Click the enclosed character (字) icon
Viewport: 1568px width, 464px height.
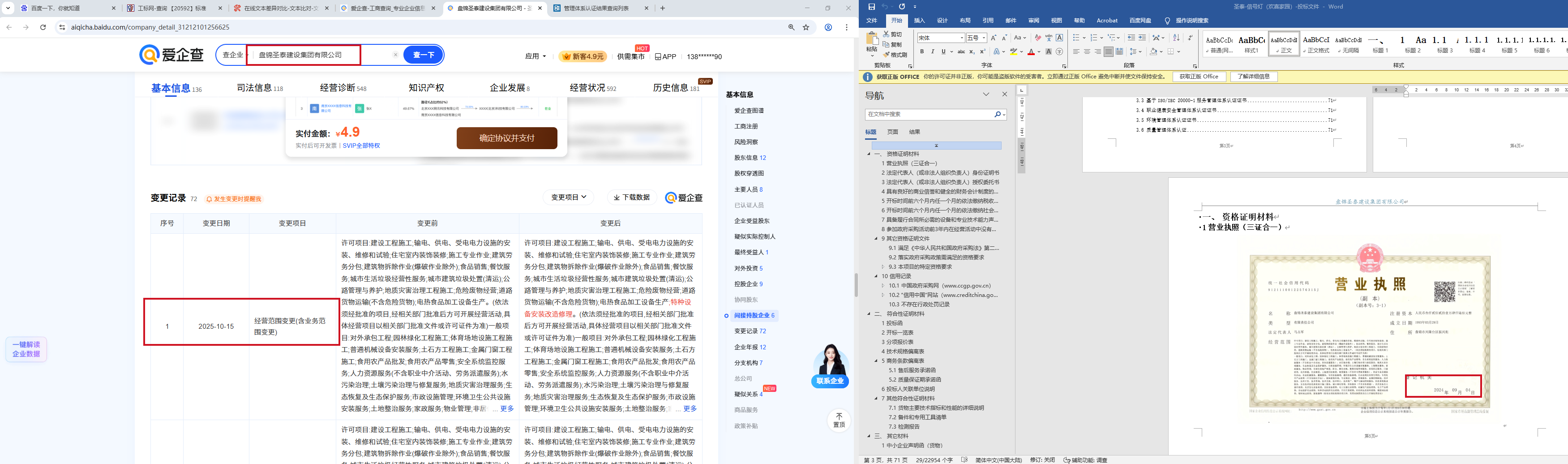(1060, 52)
